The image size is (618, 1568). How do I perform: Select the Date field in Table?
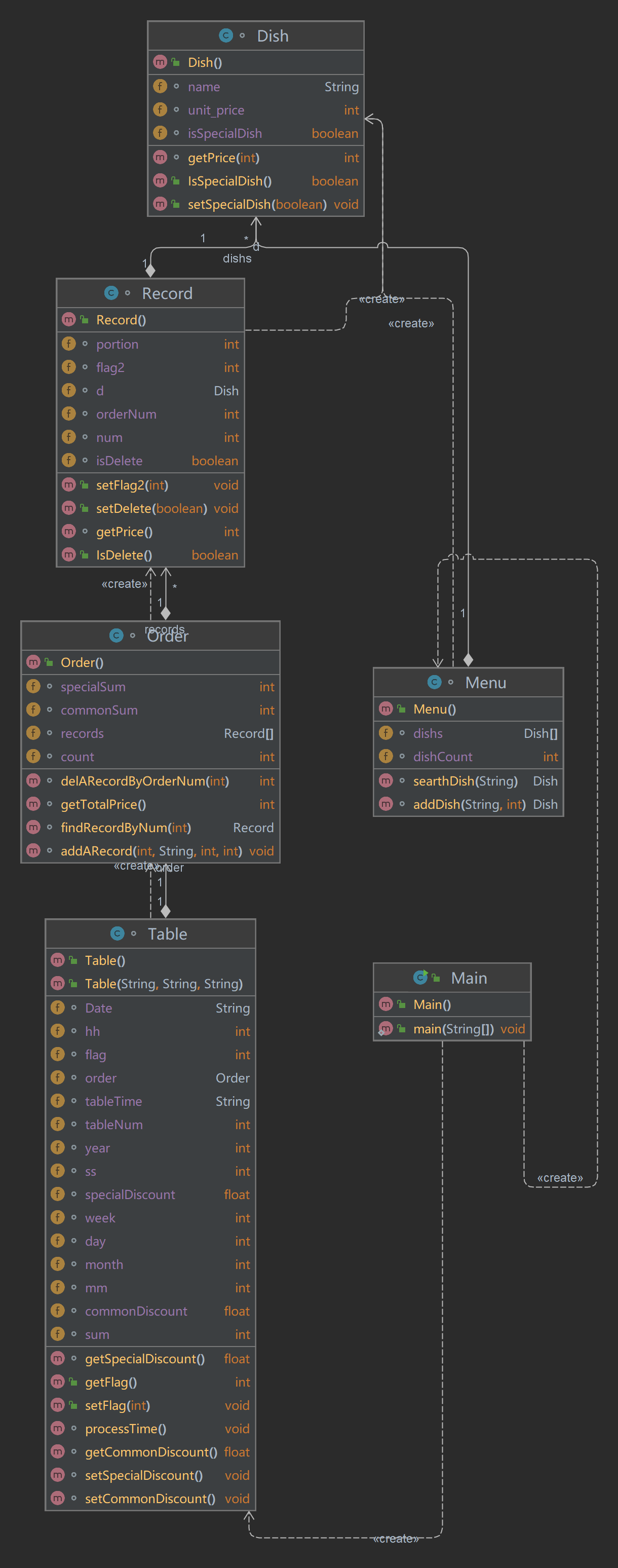coord(150,1007)
